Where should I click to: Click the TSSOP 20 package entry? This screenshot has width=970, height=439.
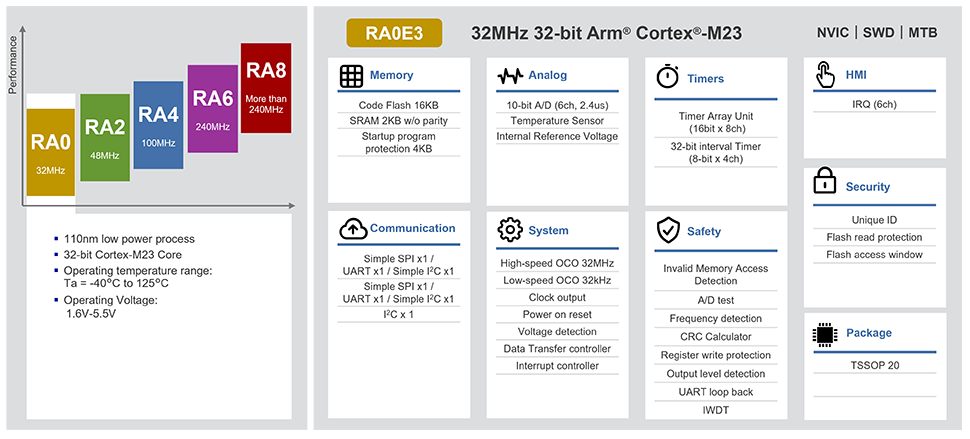pyautogui.click(x=871, y=366)
